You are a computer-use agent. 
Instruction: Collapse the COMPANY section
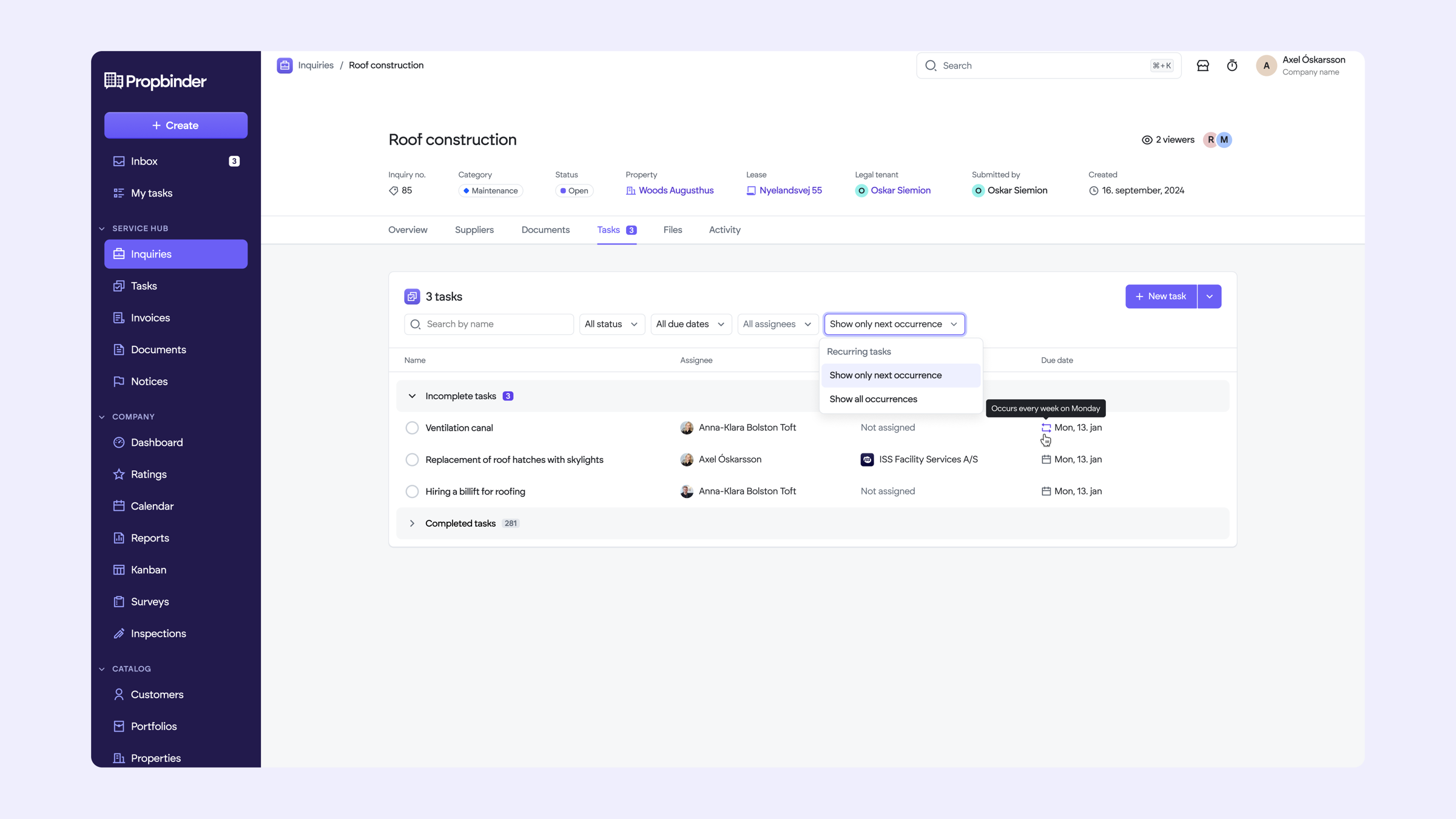point(102,417)
